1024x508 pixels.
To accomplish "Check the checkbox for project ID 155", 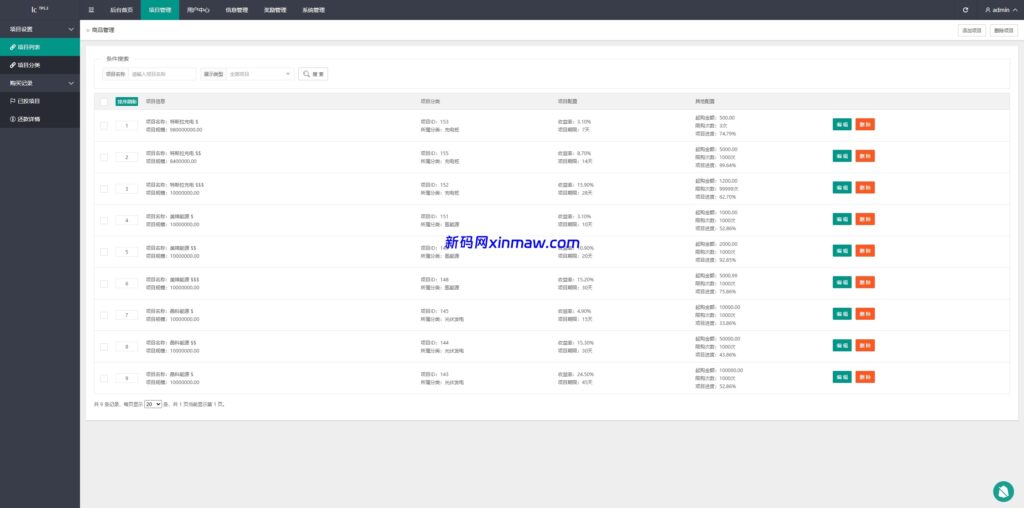I will [x=104, y=157].
